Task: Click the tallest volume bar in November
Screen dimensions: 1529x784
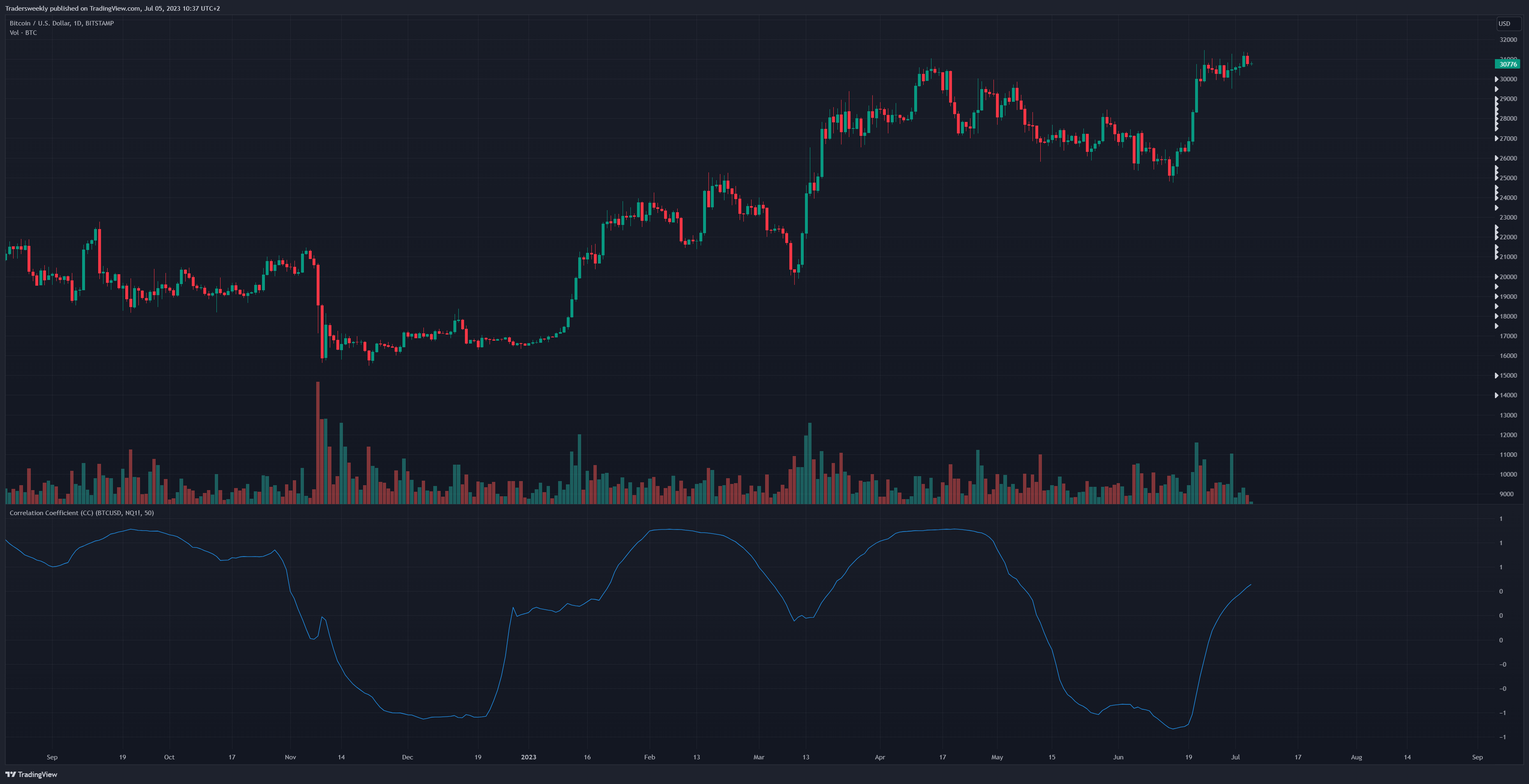Action: [318, 442]
